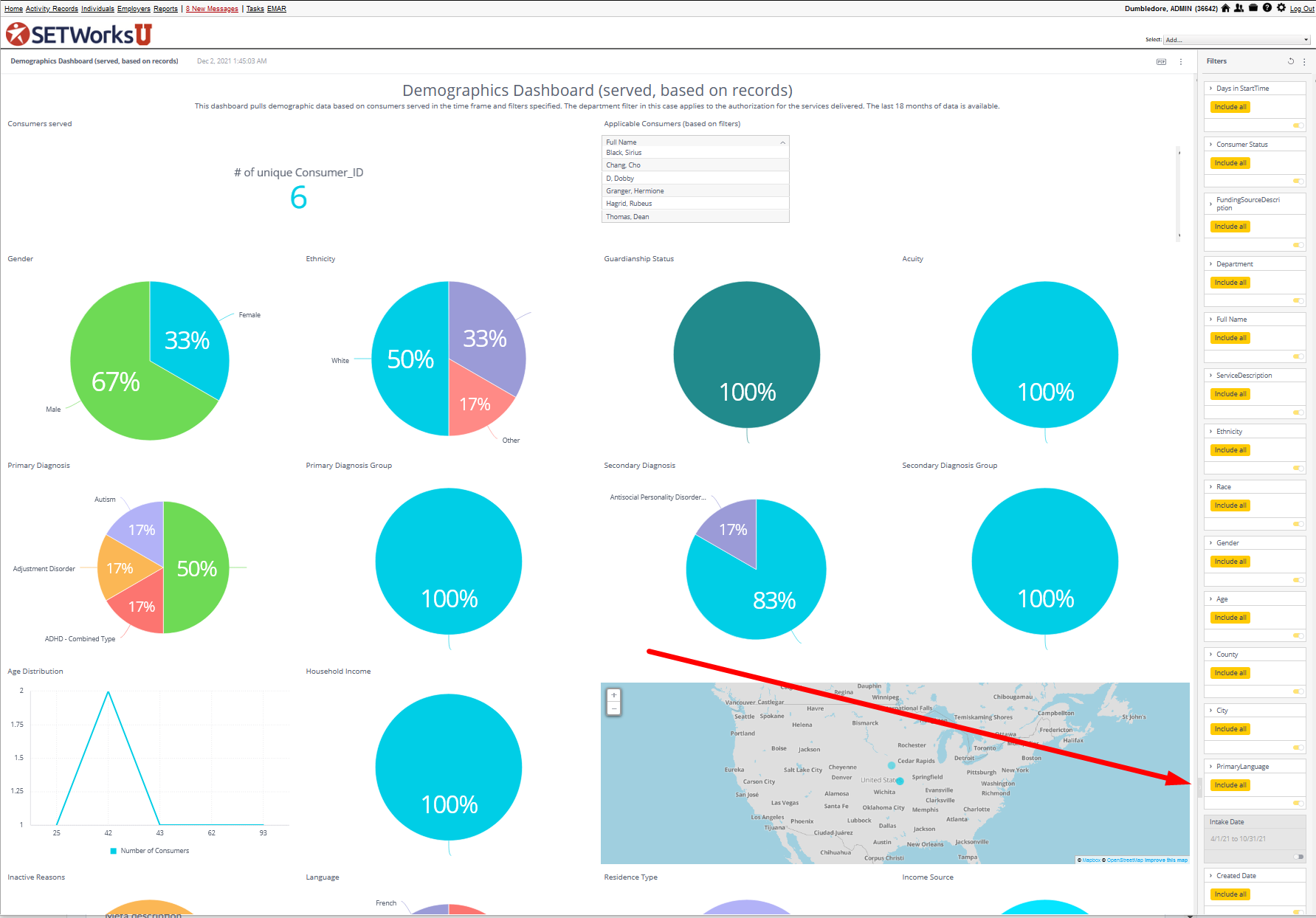1316x918 pixels.
Task: Open the users icon in top bar
Action: pyautogui.click(x=1239, y=8)
